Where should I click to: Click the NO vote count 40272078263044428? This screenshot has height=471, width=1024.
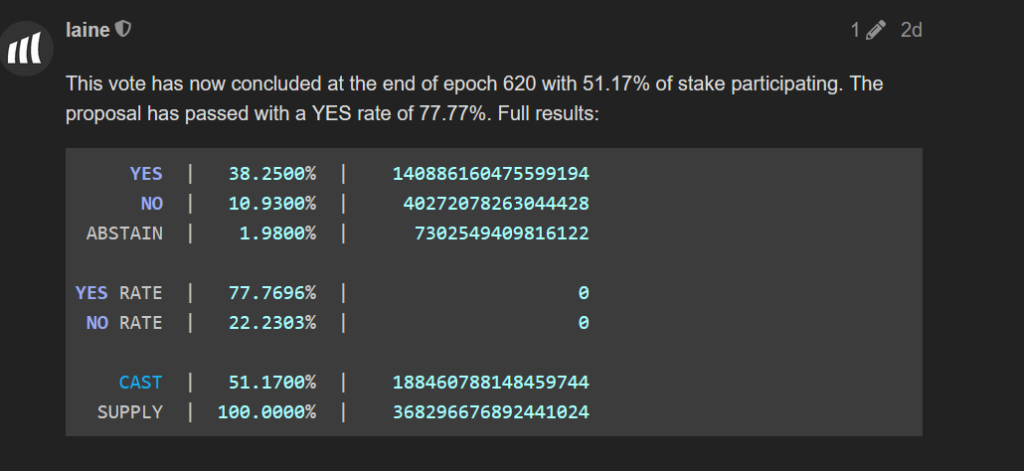click(496, 204)
